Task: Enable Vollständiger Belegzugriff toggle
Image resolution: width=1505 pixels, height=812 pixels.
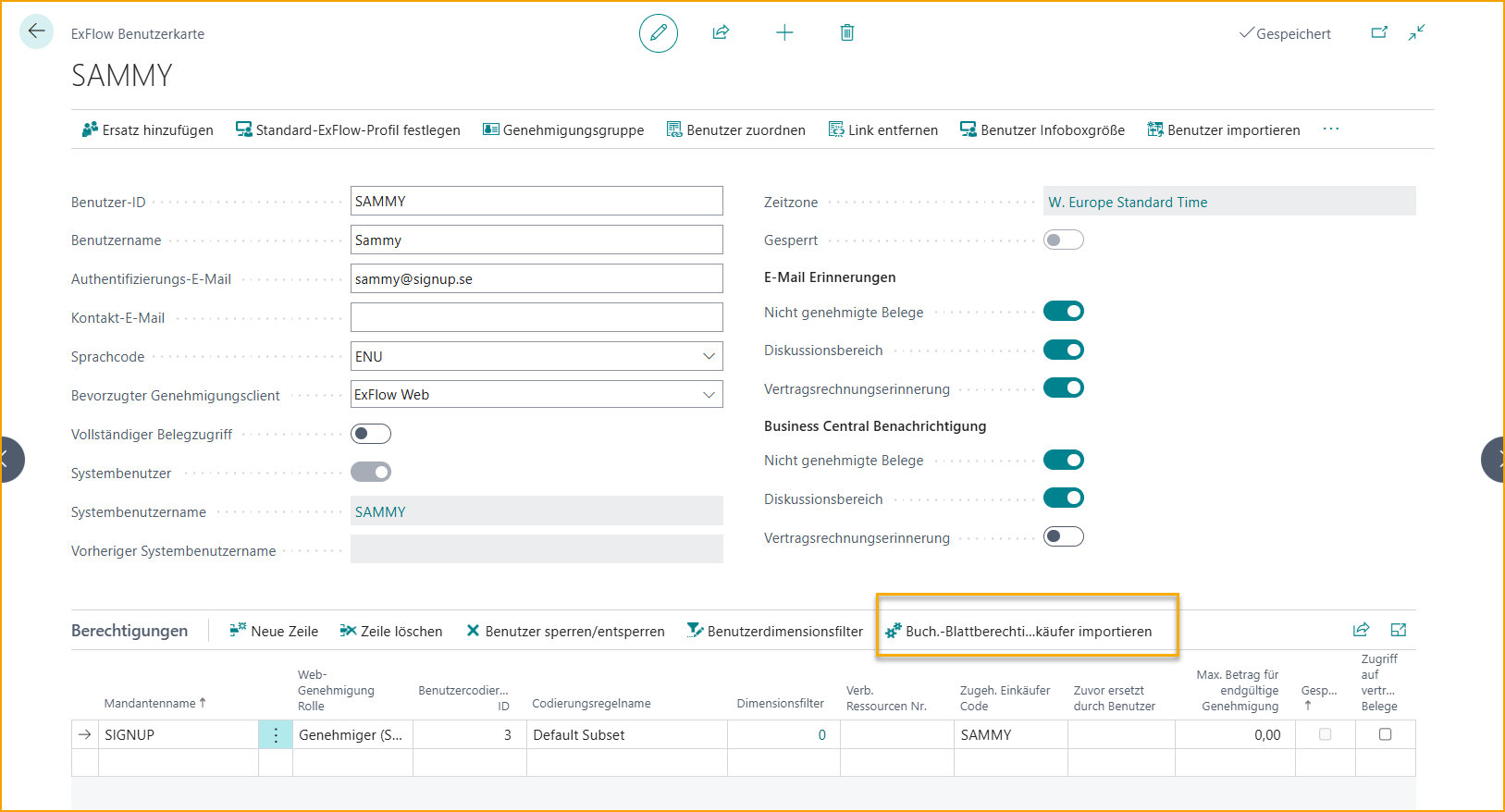Action: click(371, 434)
